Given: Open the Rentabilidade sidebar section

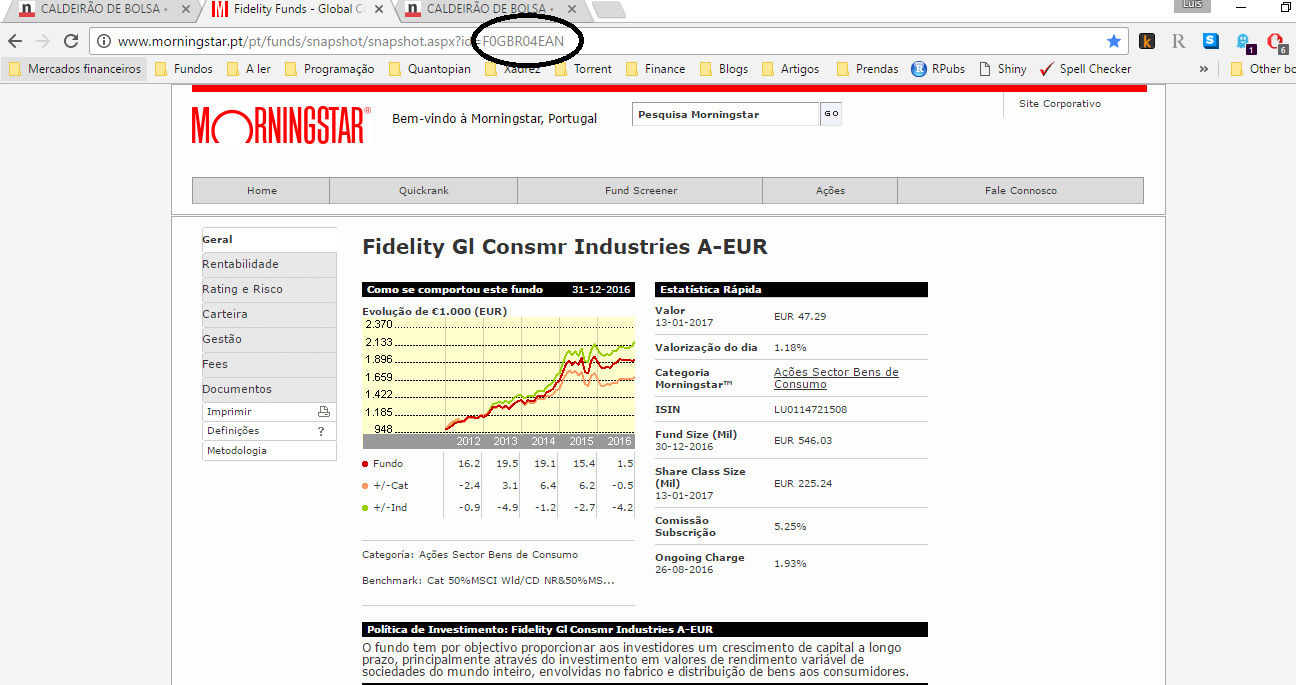Looking at the screenshot, I should click(269, 264).
